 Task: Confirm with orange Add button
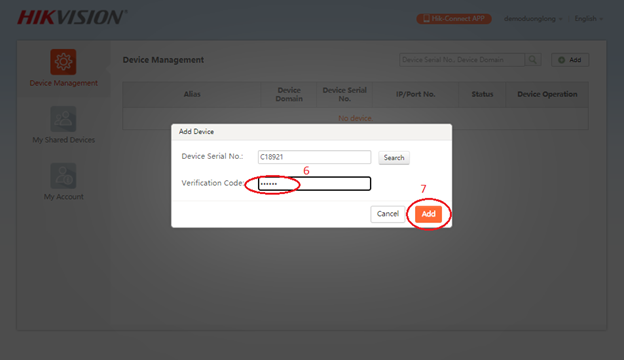[428, 214]
